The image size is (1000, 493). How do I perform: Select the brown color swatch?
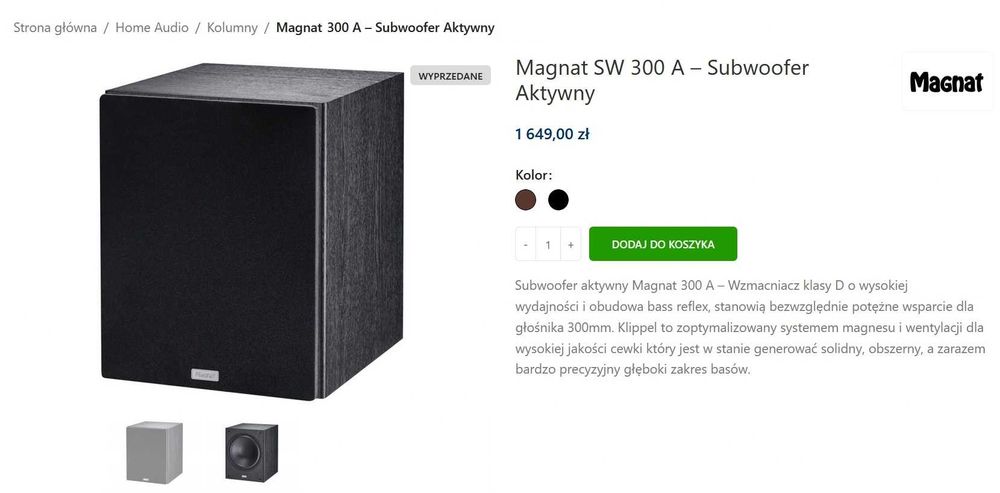[526, 200]
